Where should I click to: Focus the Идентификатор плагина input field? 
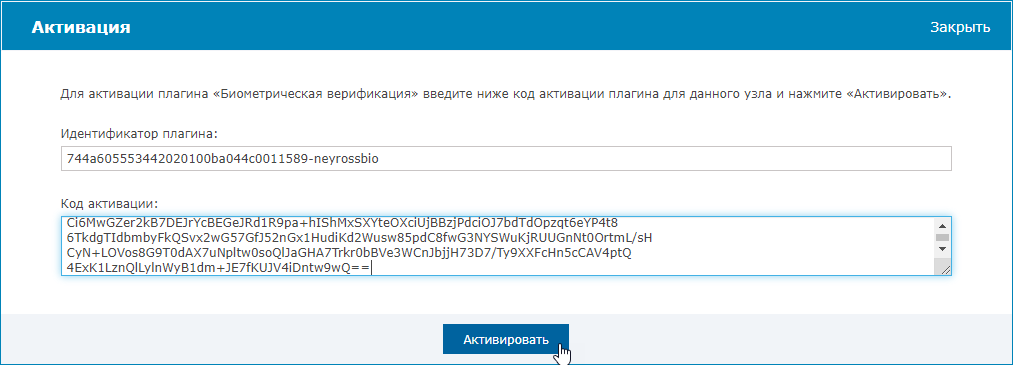pyautogui.click(x=506, y=158)
